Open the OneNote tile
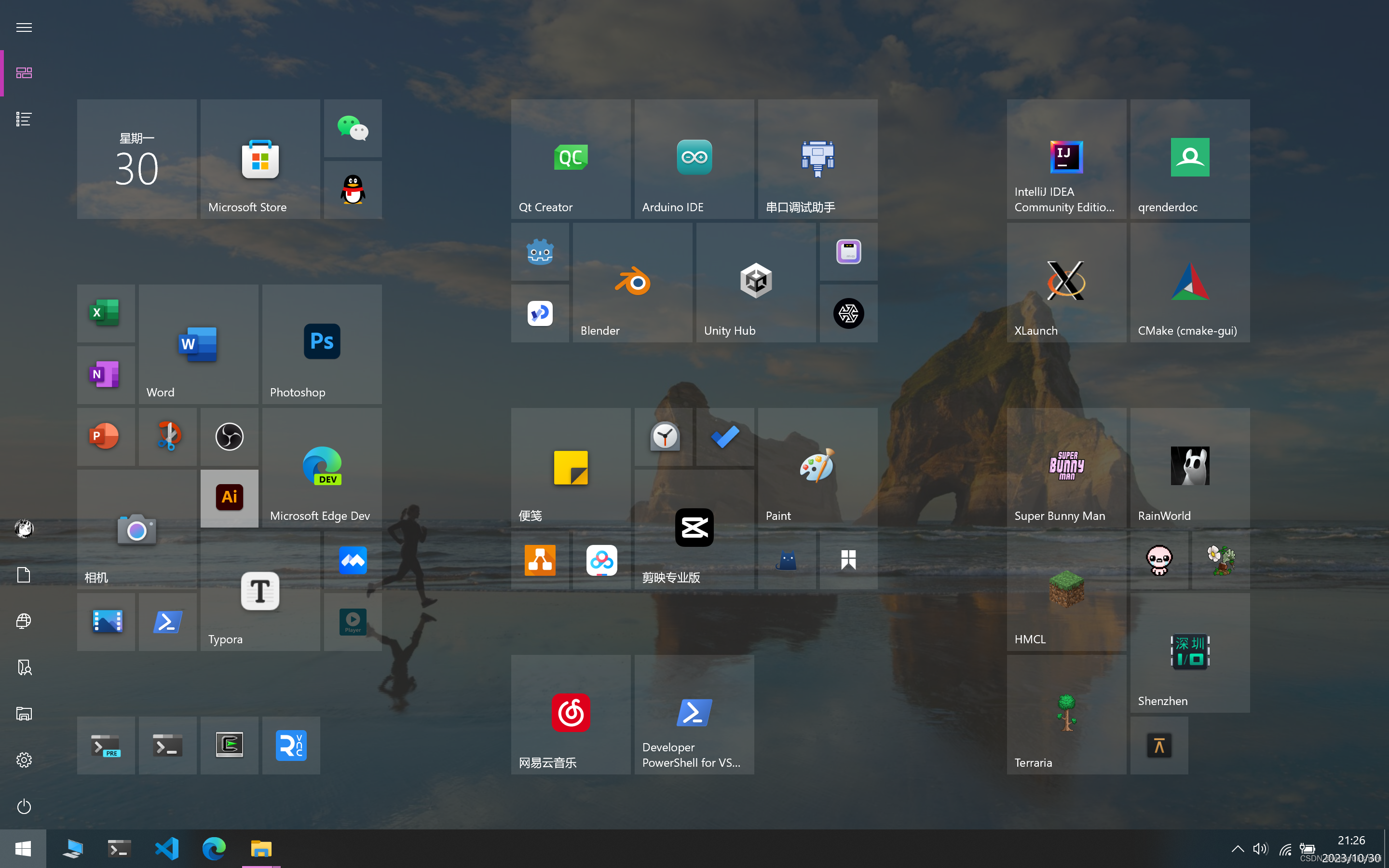This screenshot has height=868, width=1389. (106, 375)
